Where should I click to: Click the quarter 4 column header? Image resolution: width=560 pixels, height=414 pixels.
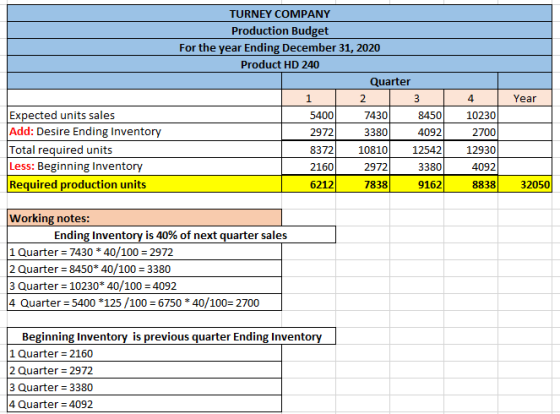click(x=471, y=98)
